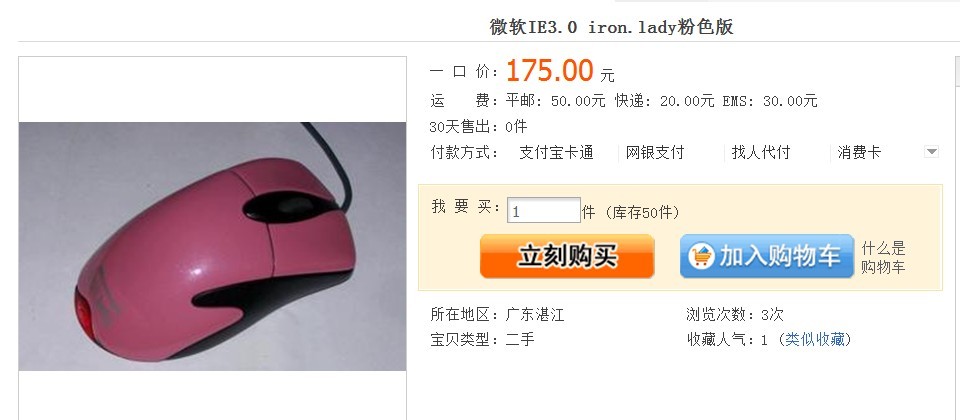Click 什么是购物车 help link
This screenshot has width=960, height=420.
tap(883, 257)
